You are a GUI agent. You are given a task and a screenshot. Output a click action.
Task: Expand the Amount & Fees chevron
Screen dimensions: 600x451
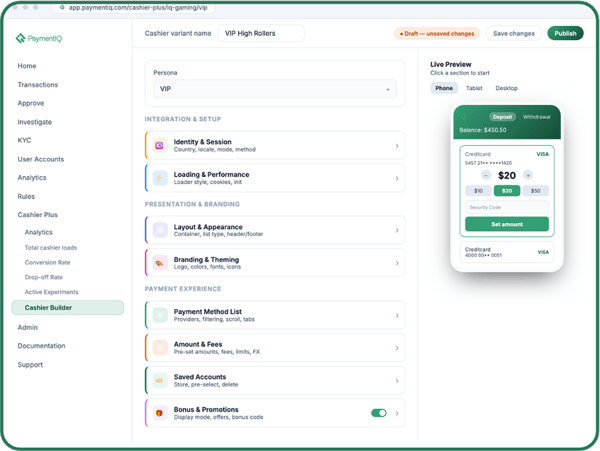pyautogui.click(x=397, y=348)
